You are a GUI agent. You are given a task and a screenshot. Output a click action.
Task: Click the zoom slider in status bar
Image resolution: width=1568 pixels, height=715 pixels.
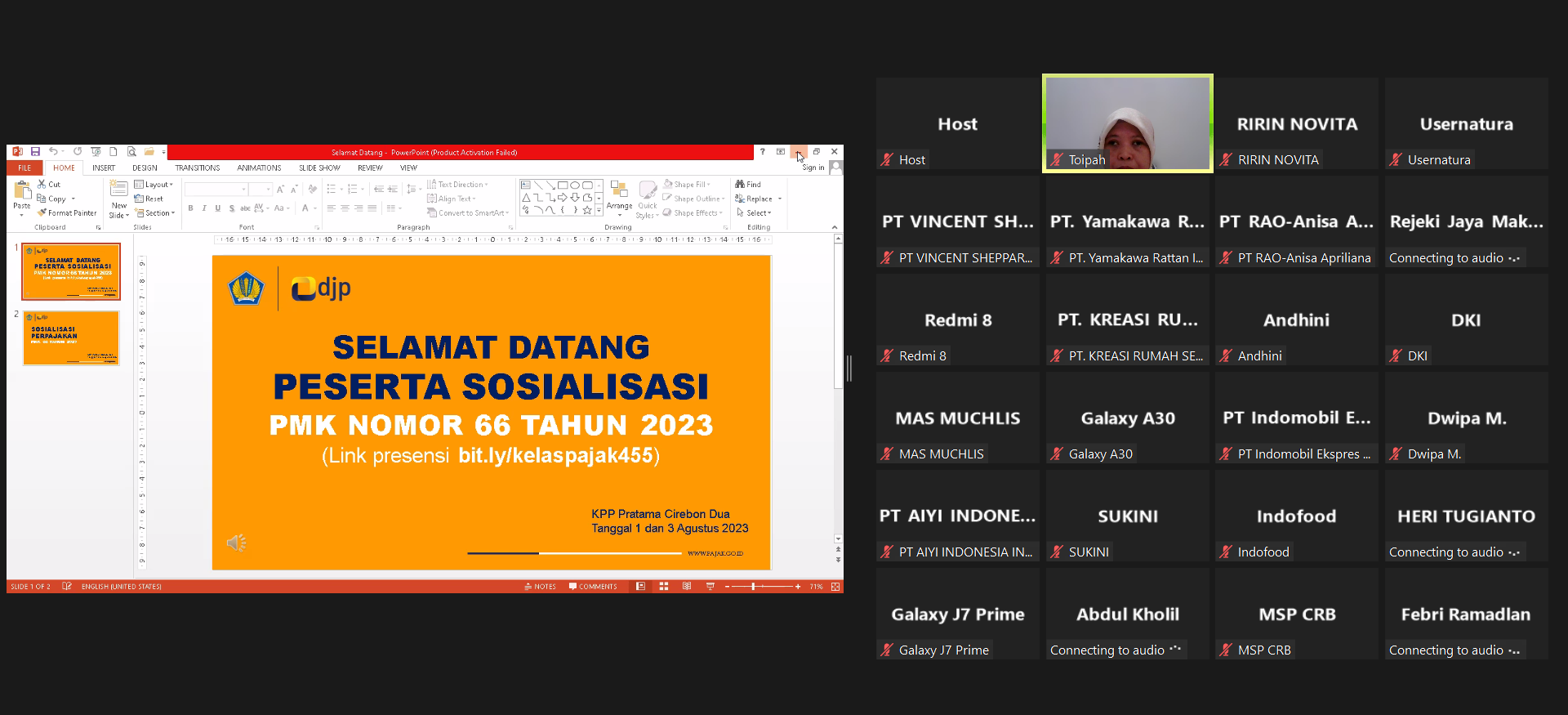[x=753, y=587]
